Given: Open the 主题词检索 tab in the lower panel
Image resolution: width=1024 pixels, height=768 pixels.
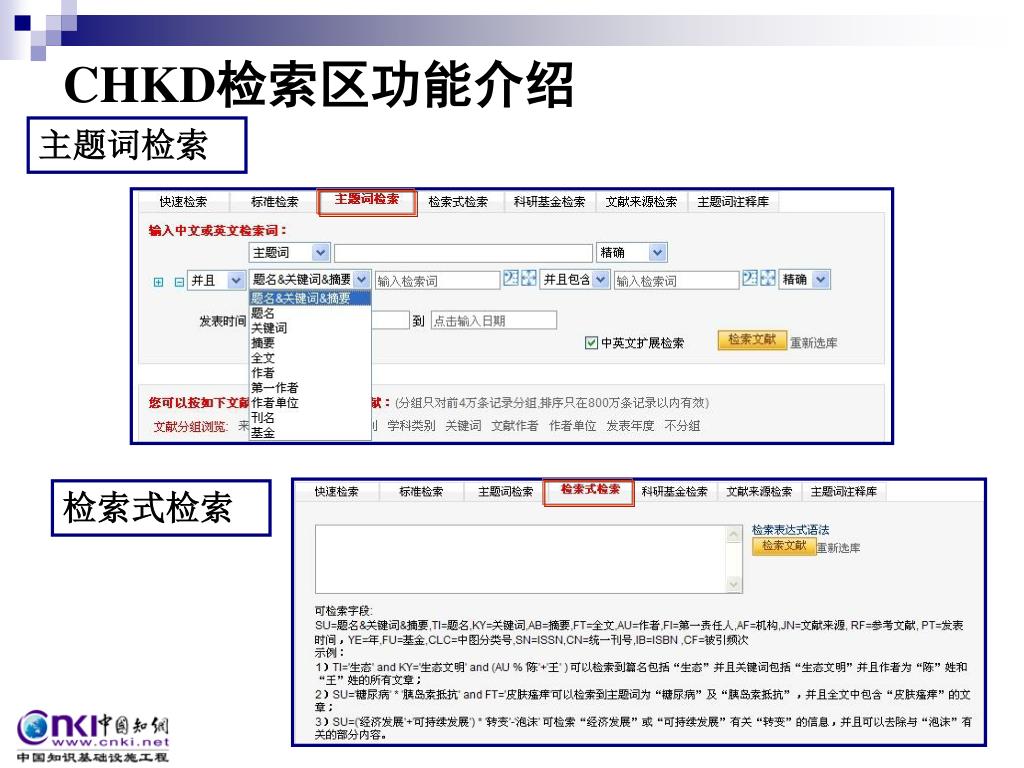Looking at the screenshot, I should pyautogui.click(x=505, y=492).
